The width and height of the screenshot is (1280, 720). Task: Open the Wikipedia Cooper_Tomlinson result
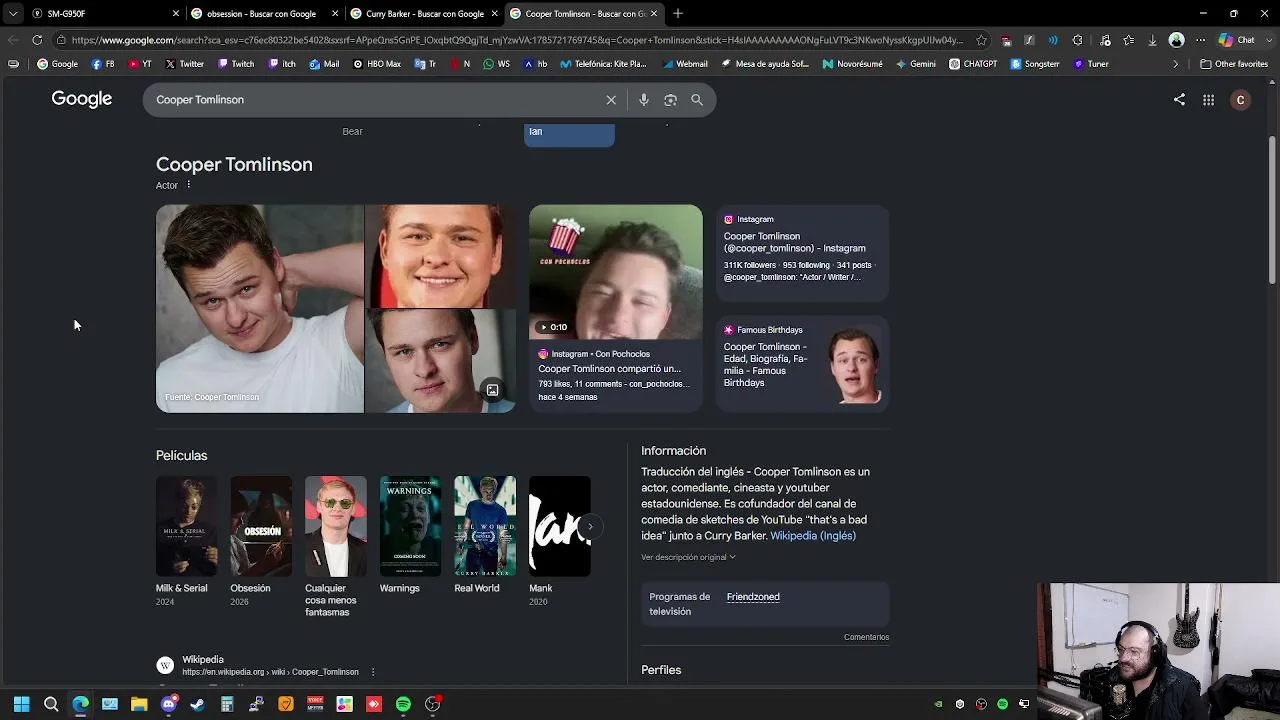pyautogui.click(x=257, y=666)
